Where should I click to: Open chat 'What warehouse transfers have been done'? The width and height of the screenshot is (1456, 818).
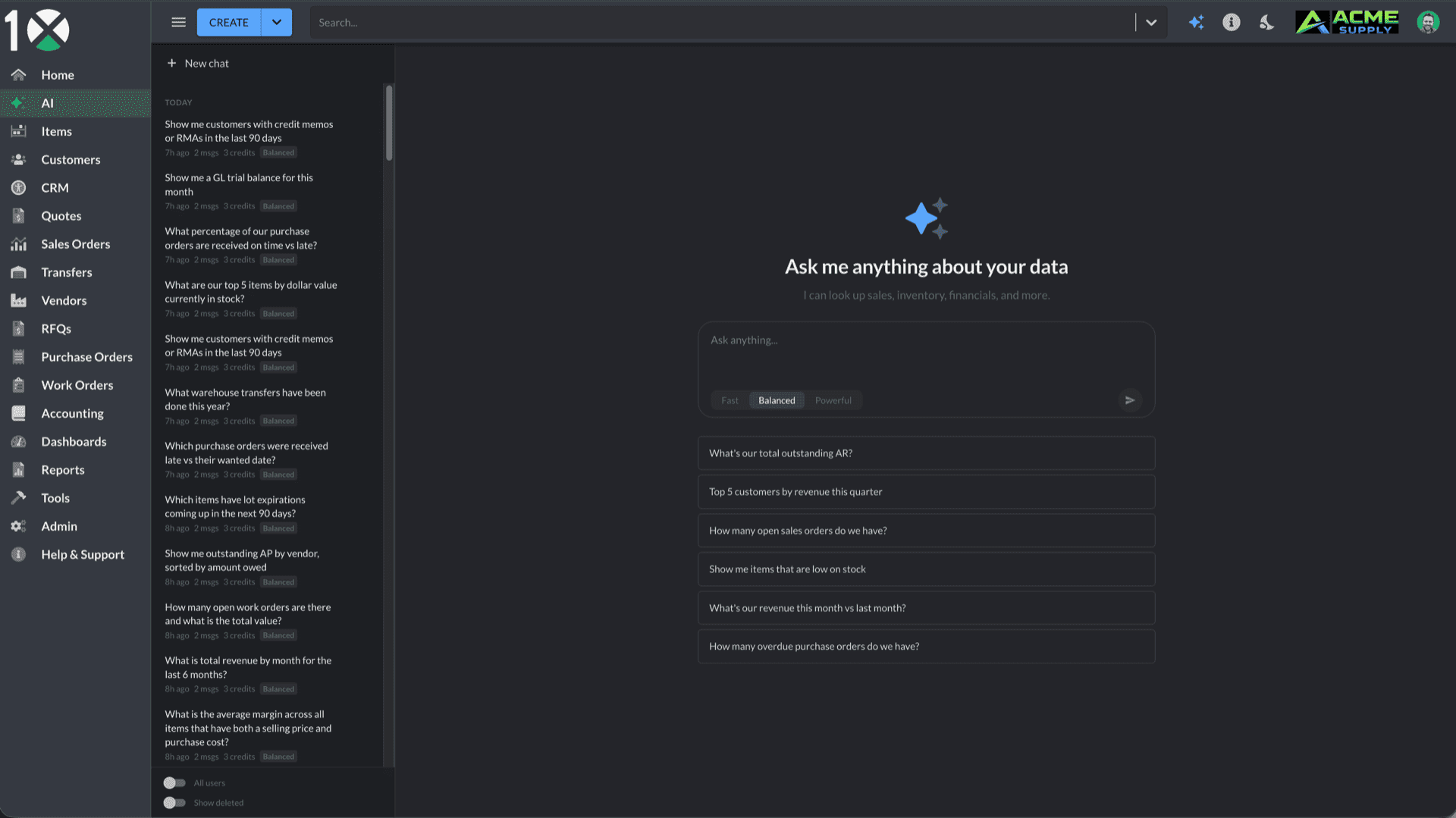pyautogui.click(x=268, y=406)
